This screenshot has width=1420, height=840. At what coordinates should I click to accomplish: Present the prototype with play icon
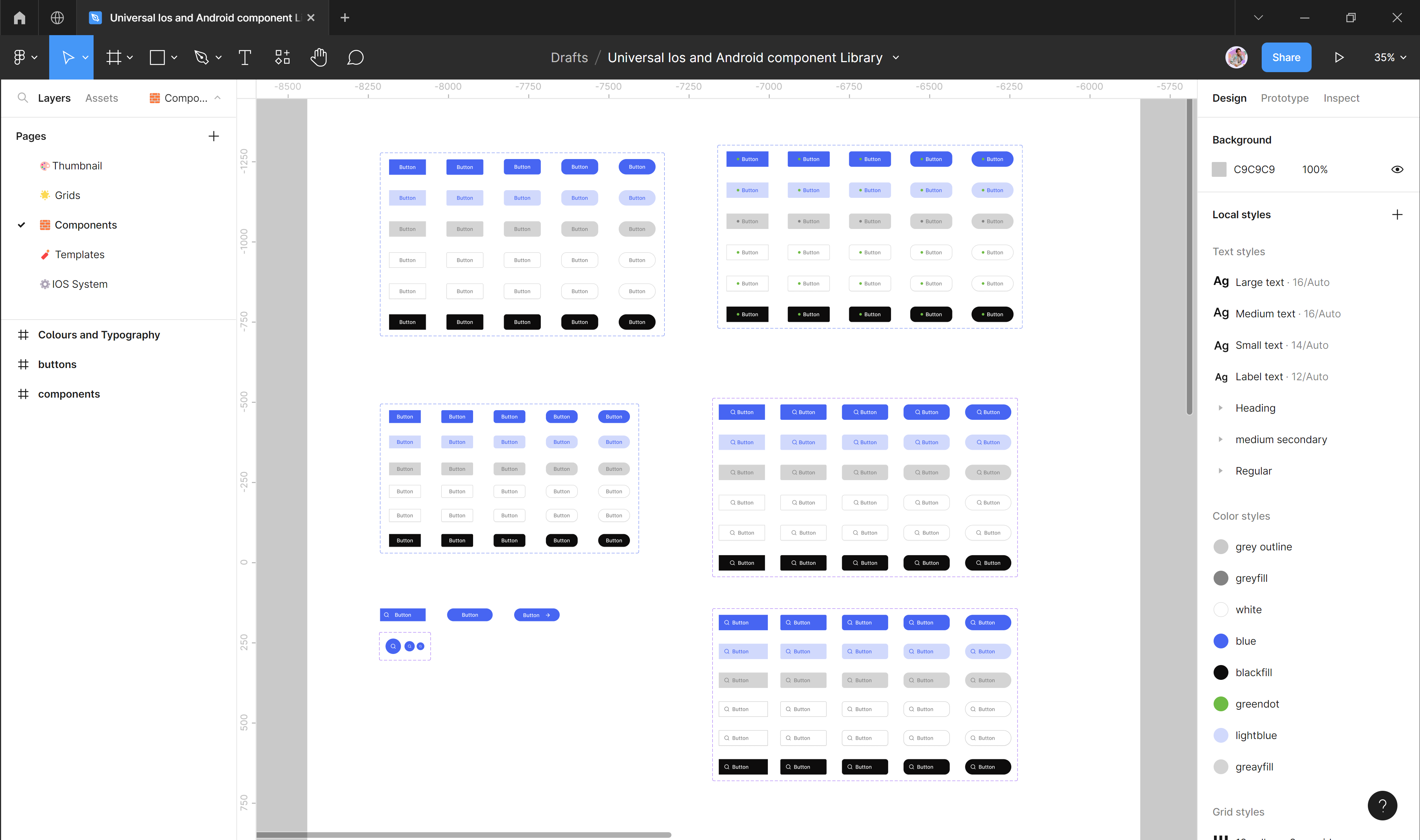coord(1339,57)
